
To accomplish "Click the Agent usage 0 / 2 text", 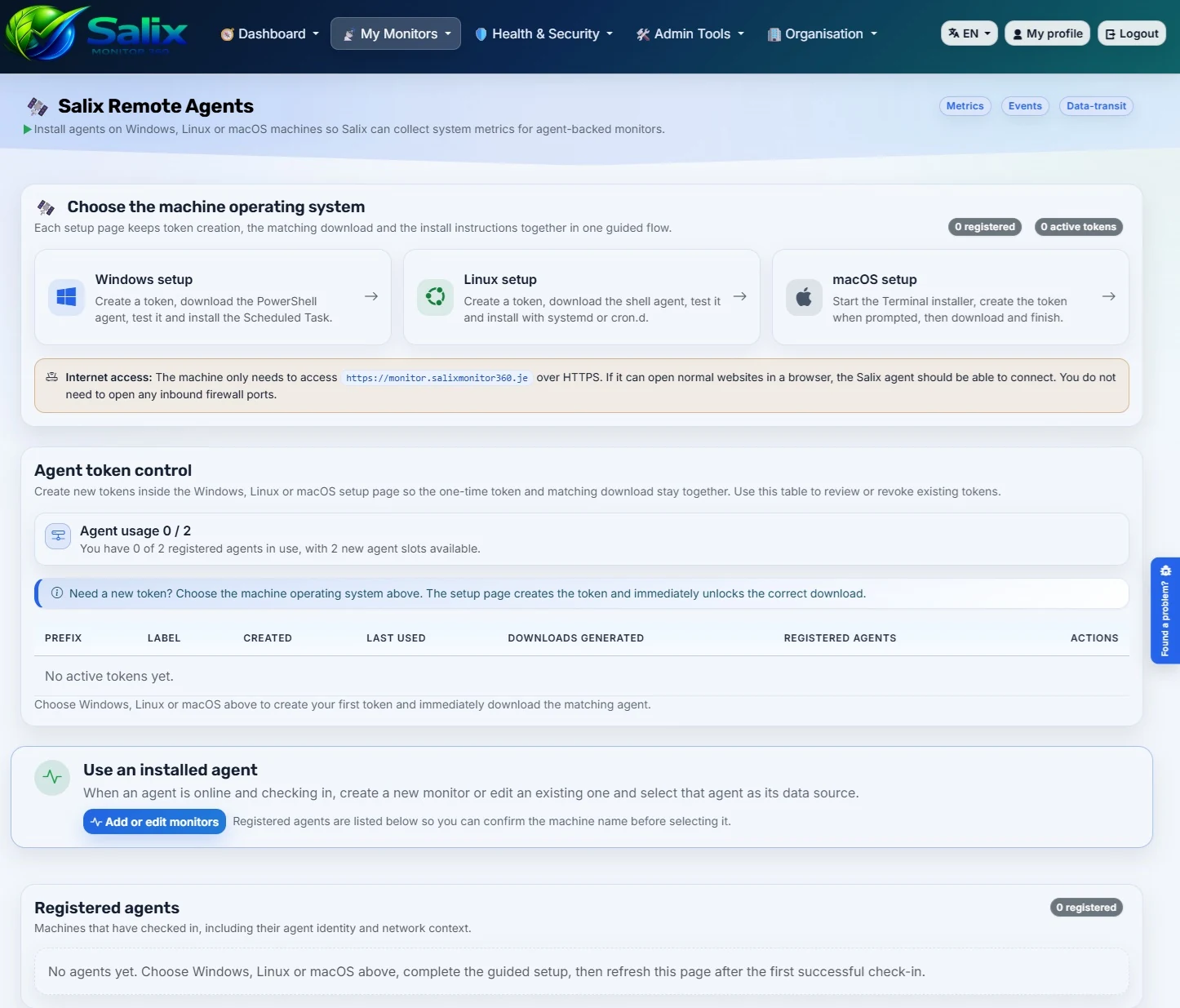I will tap(135, 531).
